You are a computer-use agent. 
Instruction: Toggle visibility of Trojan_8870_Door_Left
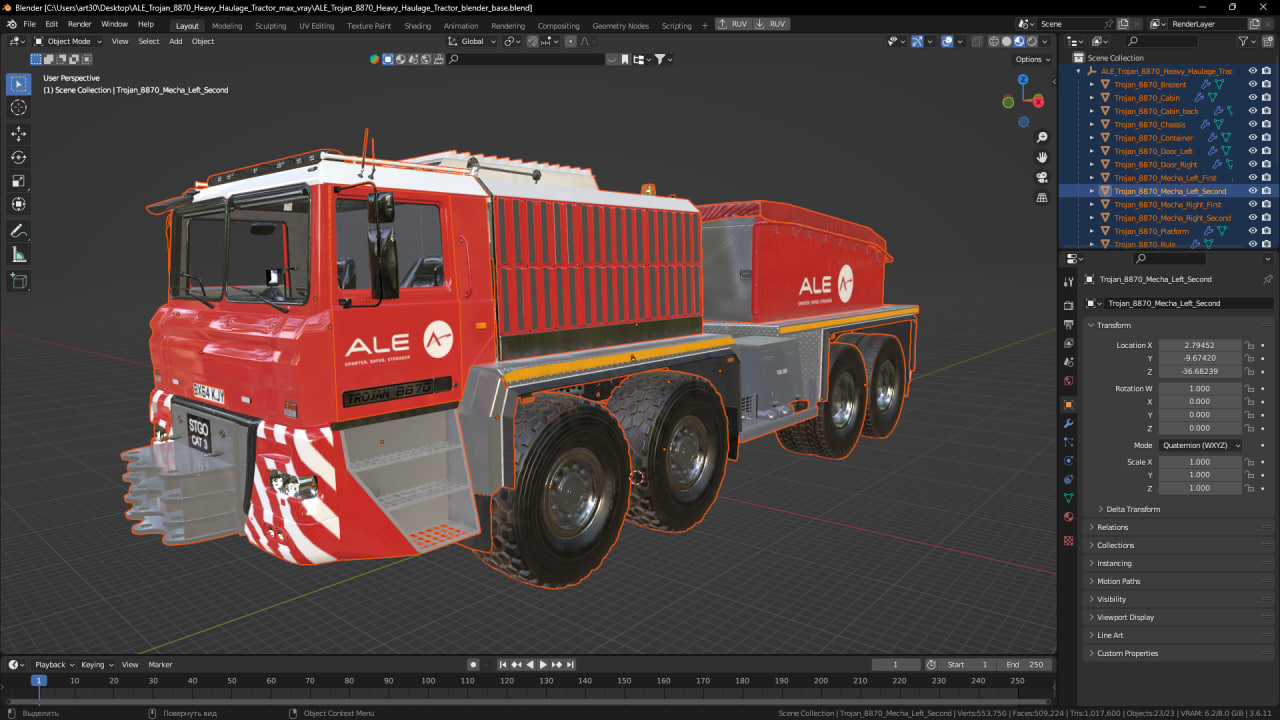point(1252,151)
